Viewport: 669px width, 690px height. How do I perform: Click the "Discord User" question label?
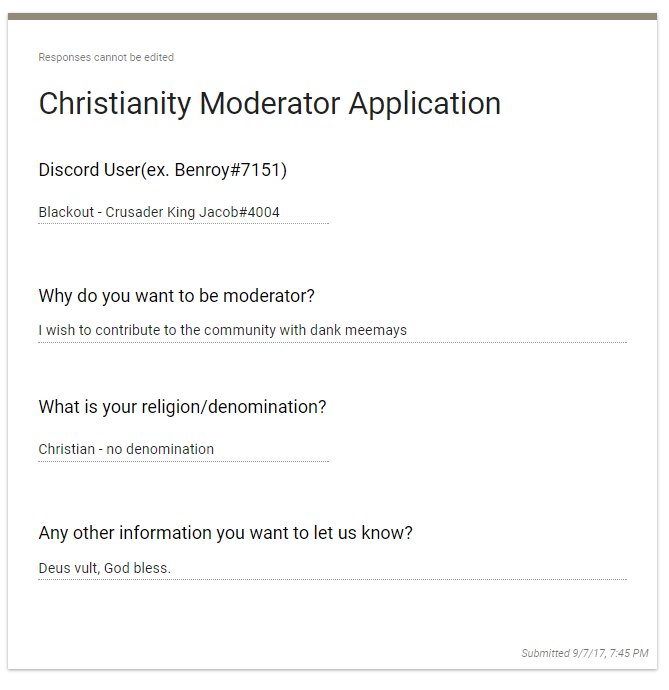[x=90, y=170]
